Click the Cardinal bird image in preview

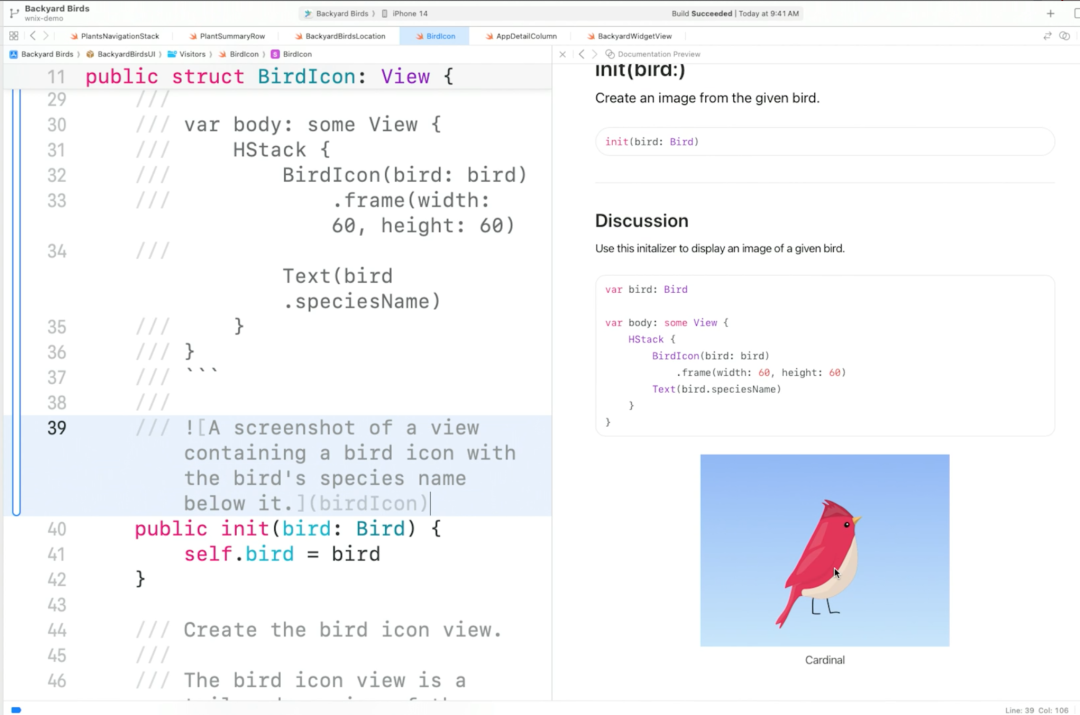[824, 550]
